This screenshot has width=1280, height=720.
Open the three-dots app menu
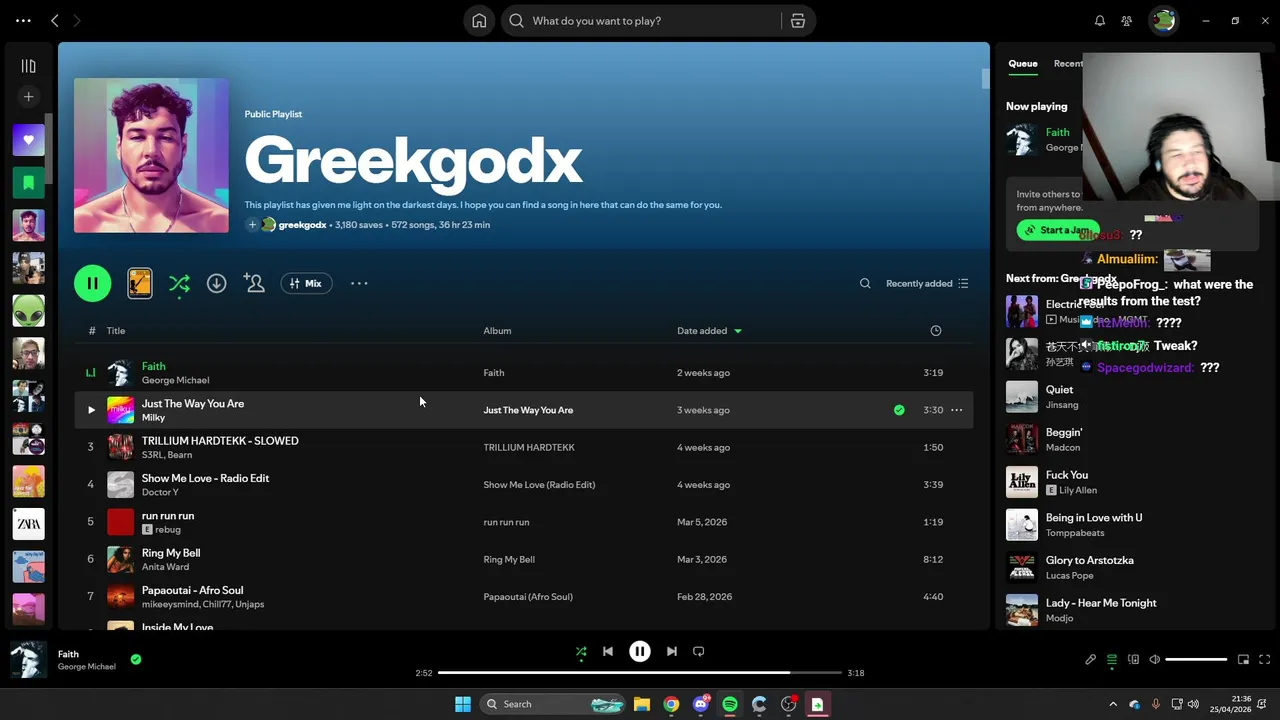[23, 21]
